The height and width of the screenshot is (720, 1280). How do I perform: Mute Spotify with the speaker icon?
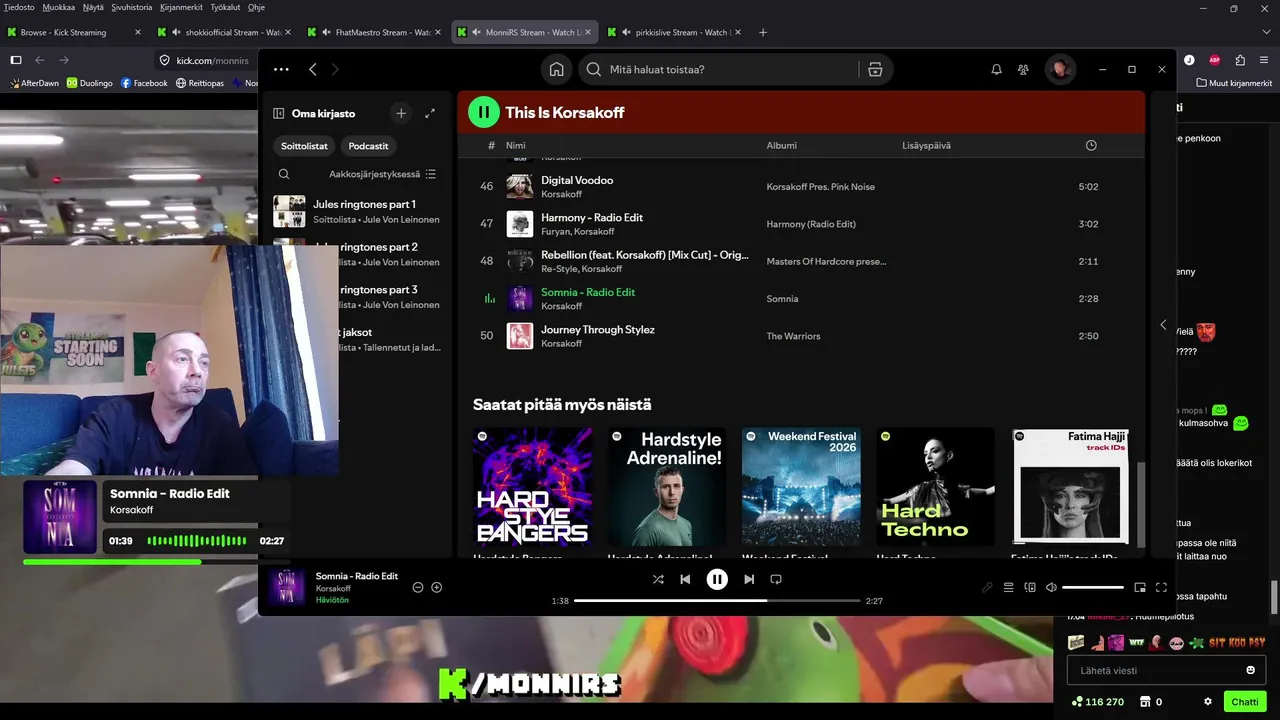click(x=1051, y=587)
